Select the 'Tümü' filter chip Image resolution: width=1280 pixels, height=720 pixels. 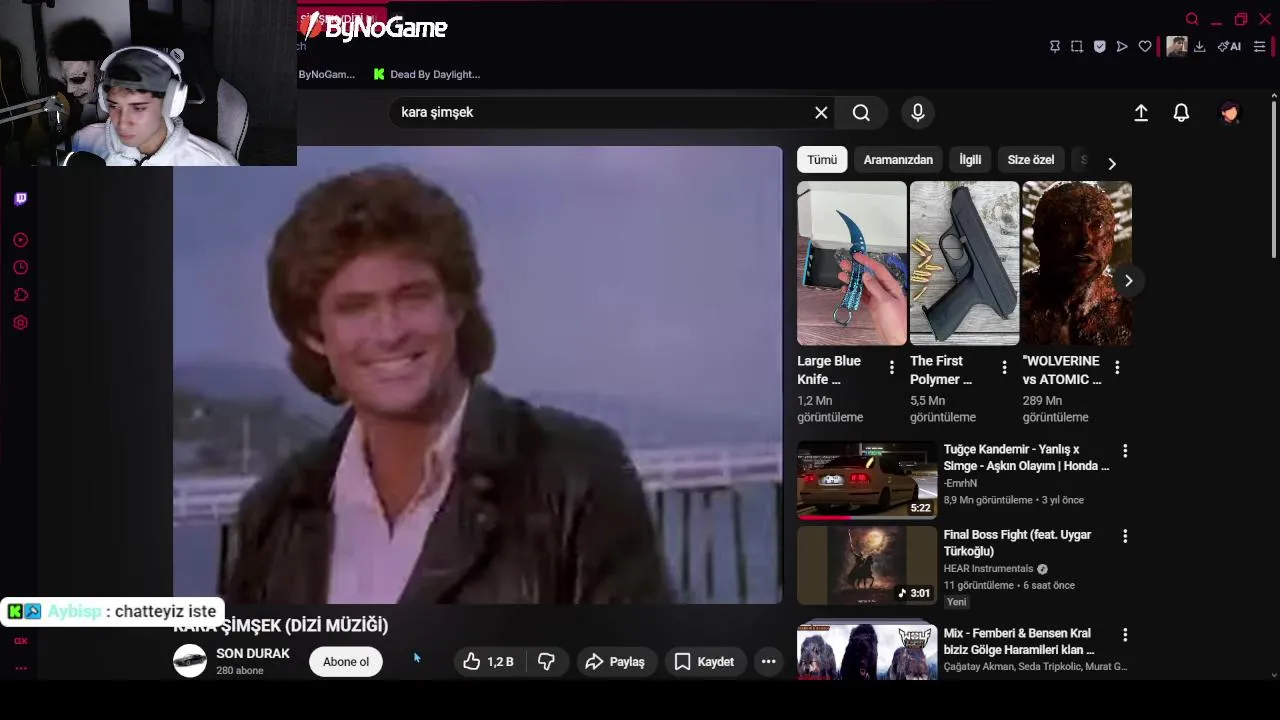click(x=822, y=160)
